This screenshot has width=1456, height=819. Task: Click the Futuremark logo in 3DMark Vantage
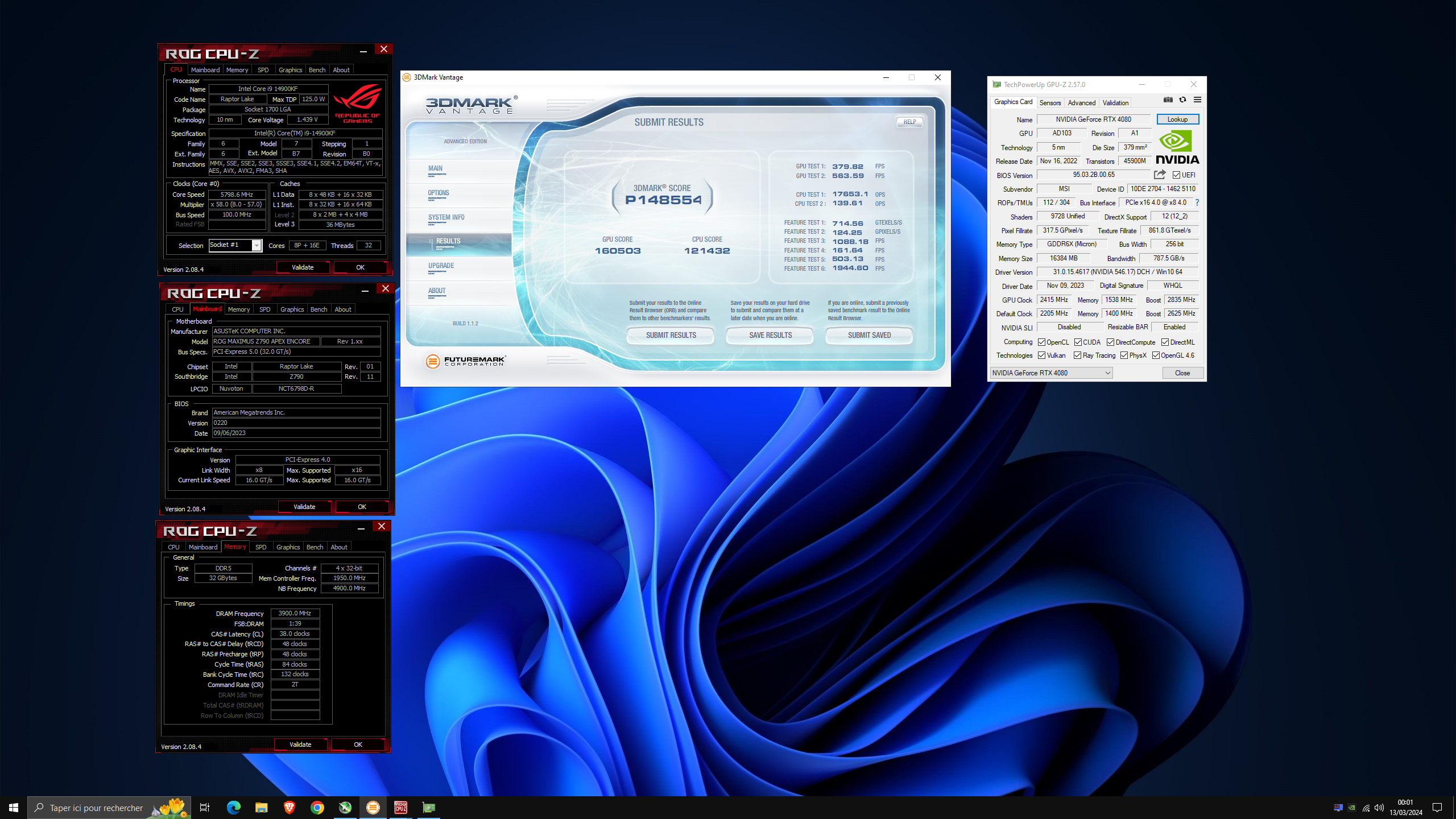point(465,361)
